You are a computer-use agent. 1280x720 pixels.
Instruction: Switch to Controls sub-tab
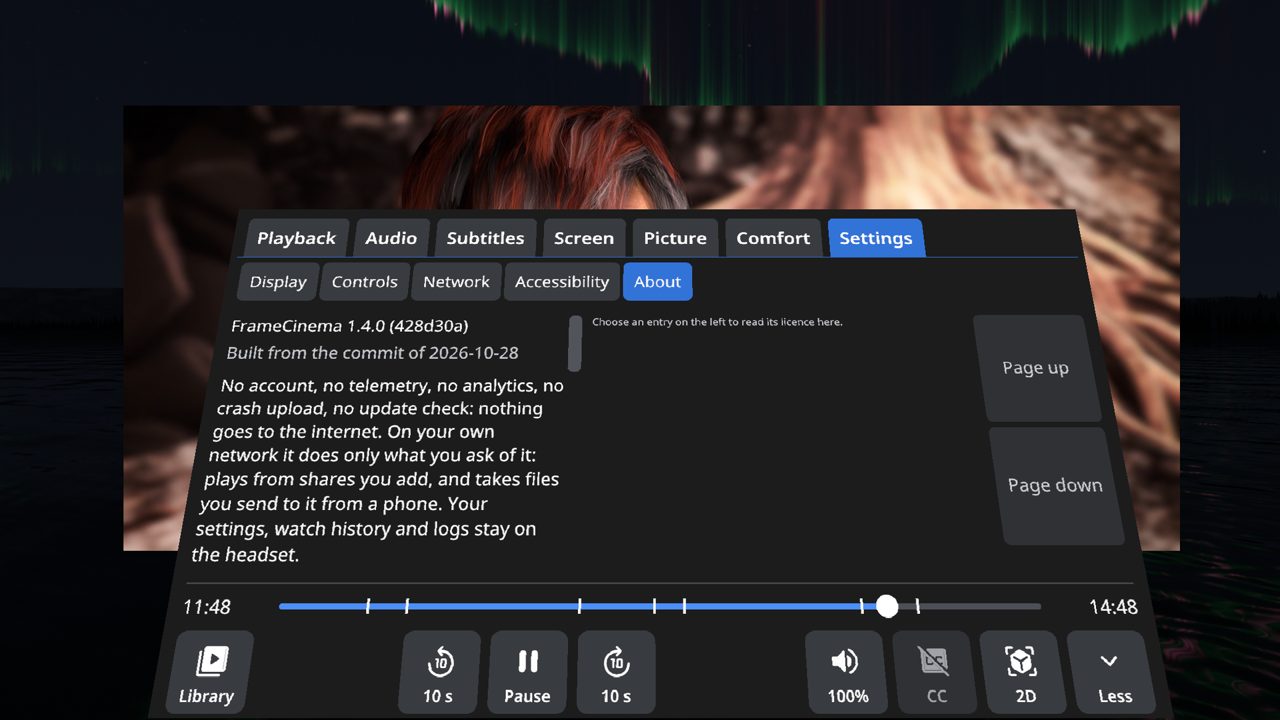[x=365, y=282]
